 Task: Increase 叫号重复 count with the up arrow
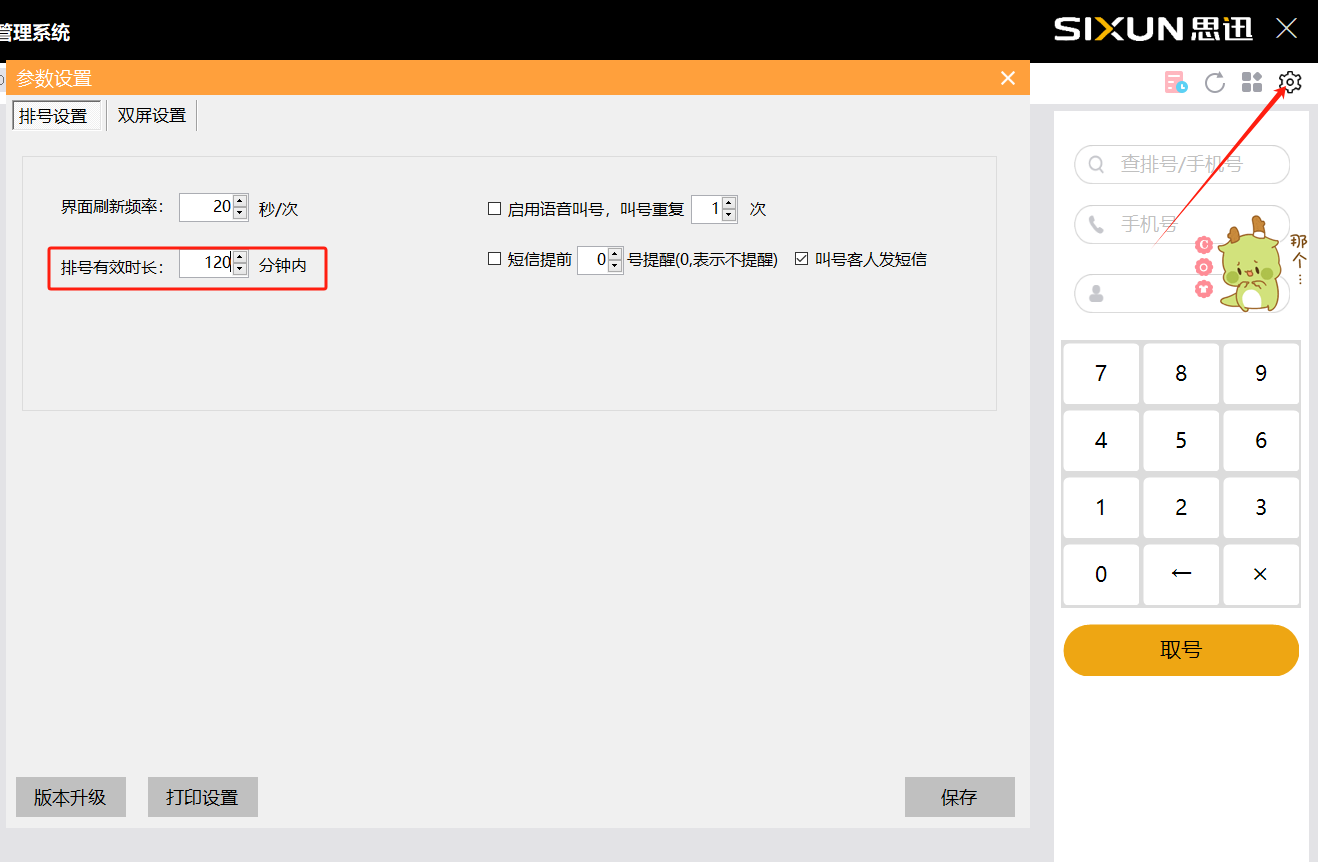point(729,203)
